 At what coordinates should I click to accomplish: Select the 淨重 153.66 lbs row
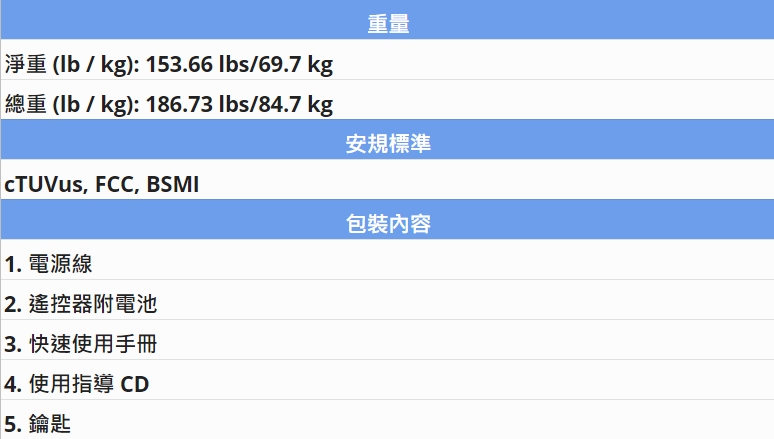[387, 60]
